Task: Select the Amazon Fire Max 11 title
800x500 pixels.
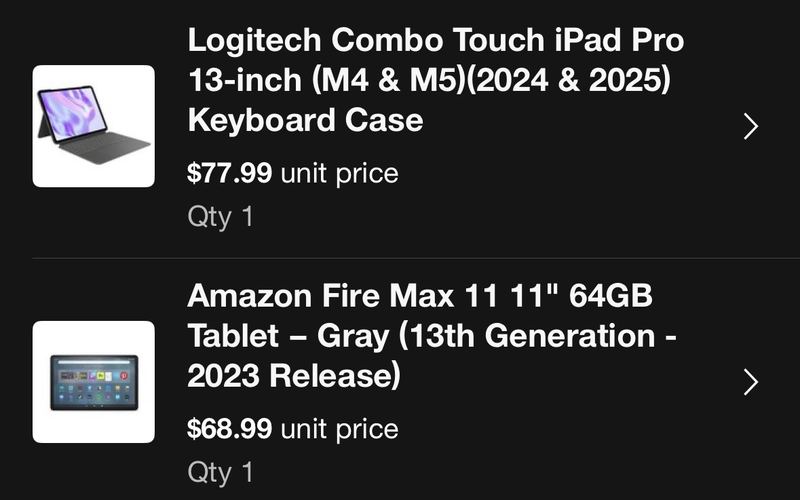Action: [x=432, y=336]
